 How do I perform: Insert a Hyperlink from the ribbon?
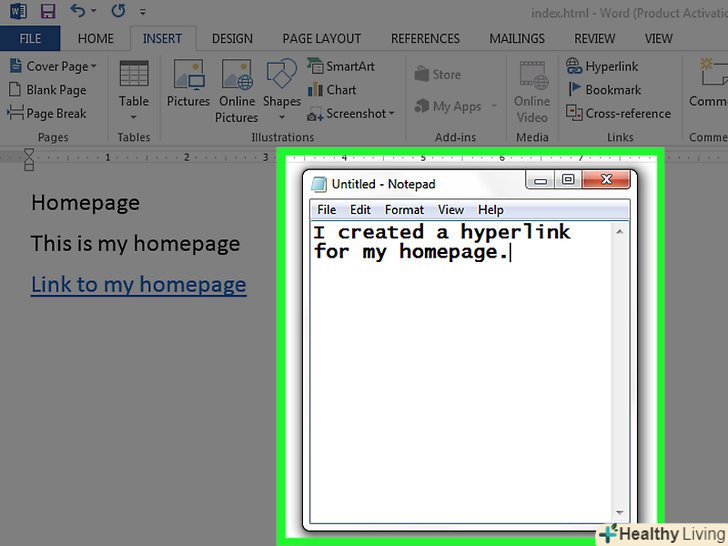(602, 66)
